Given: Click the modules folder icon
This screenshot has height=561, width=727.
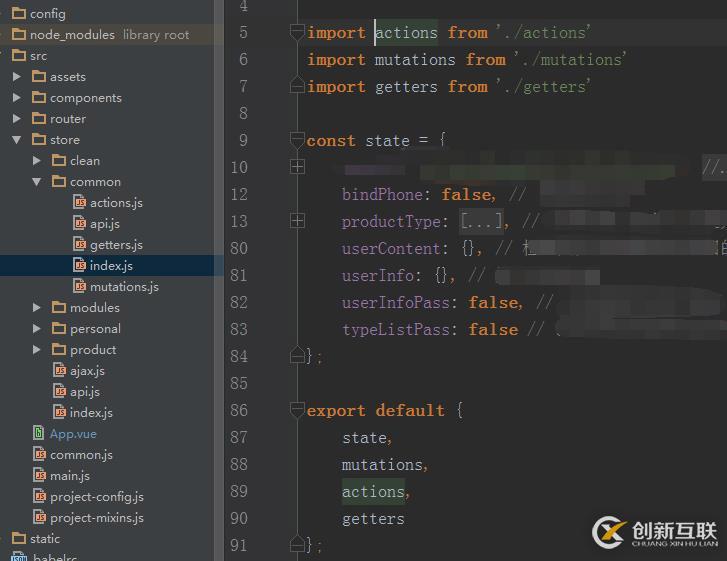Looking at the screenshot, I should click(59, 307).
